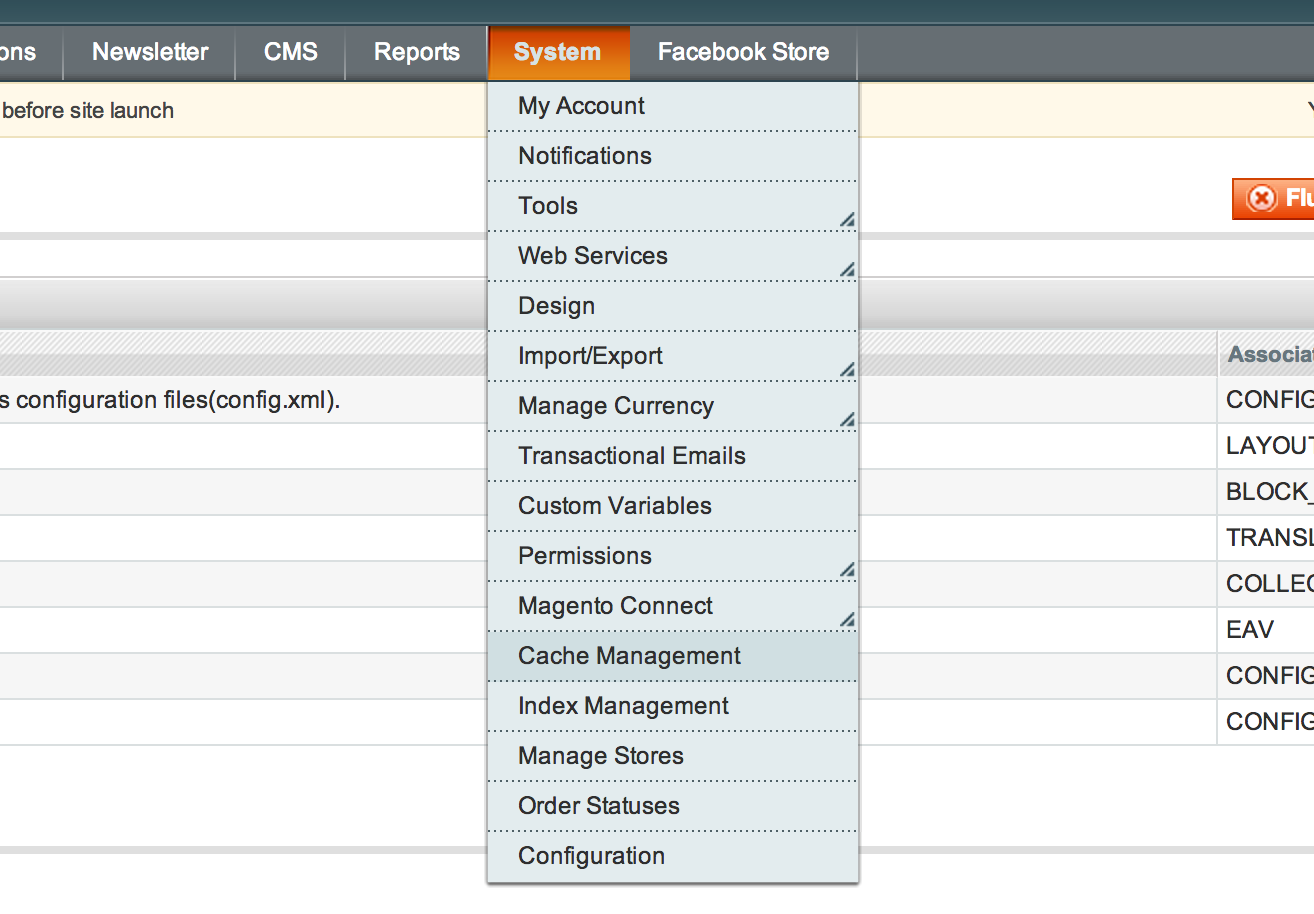The image size is (1314, 914).
Task: Open Order Statuses entry
Action: [x=672, y=806]
